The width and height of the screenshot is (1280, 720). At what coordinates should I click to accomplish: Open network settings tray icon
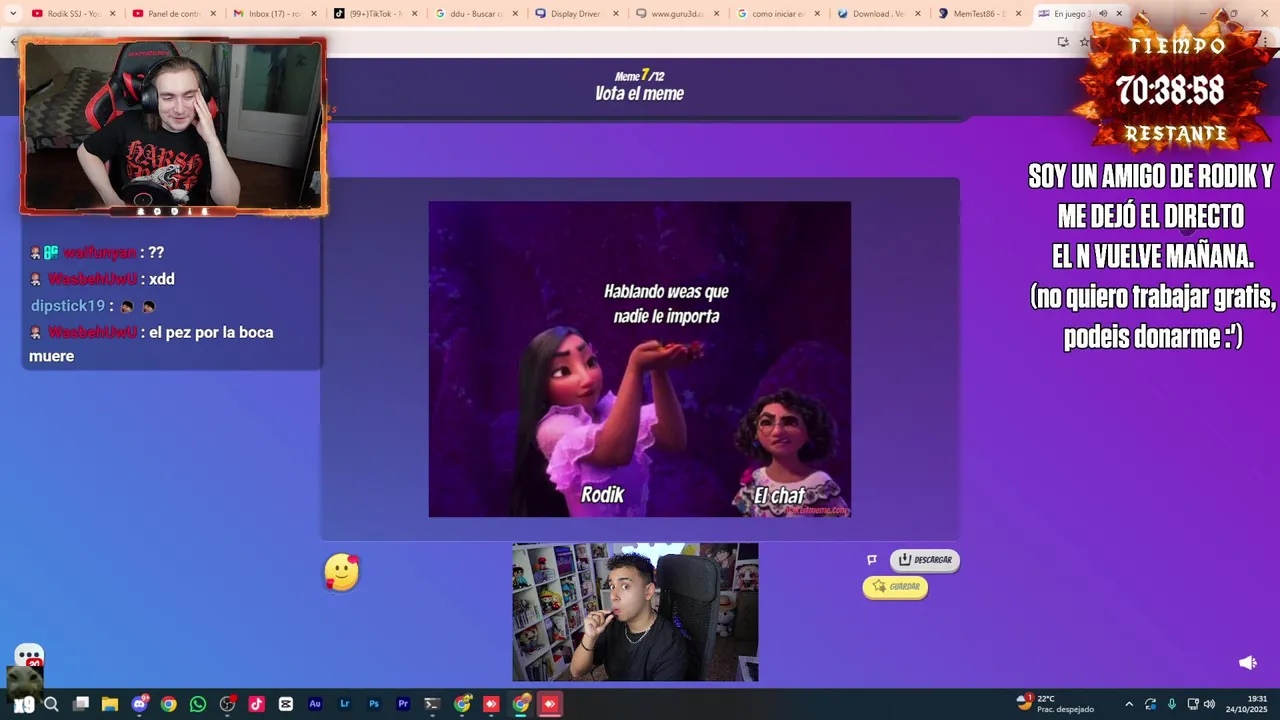click(1193, 704)
